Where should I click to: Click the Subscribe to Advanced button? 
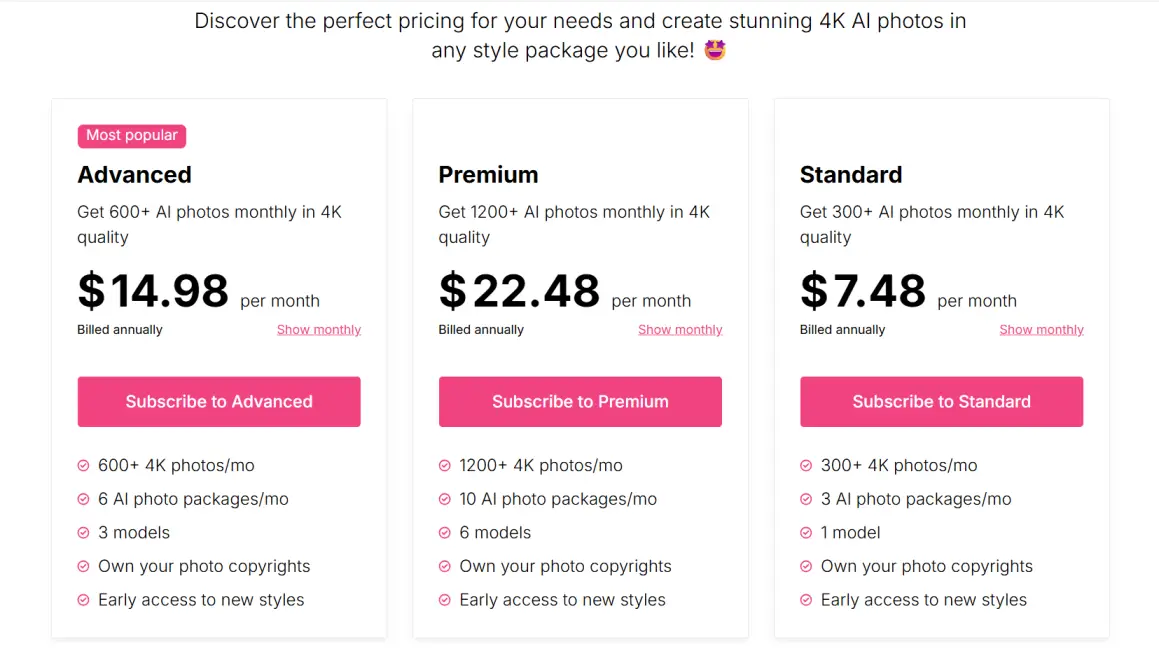click(x=219, y=401)
